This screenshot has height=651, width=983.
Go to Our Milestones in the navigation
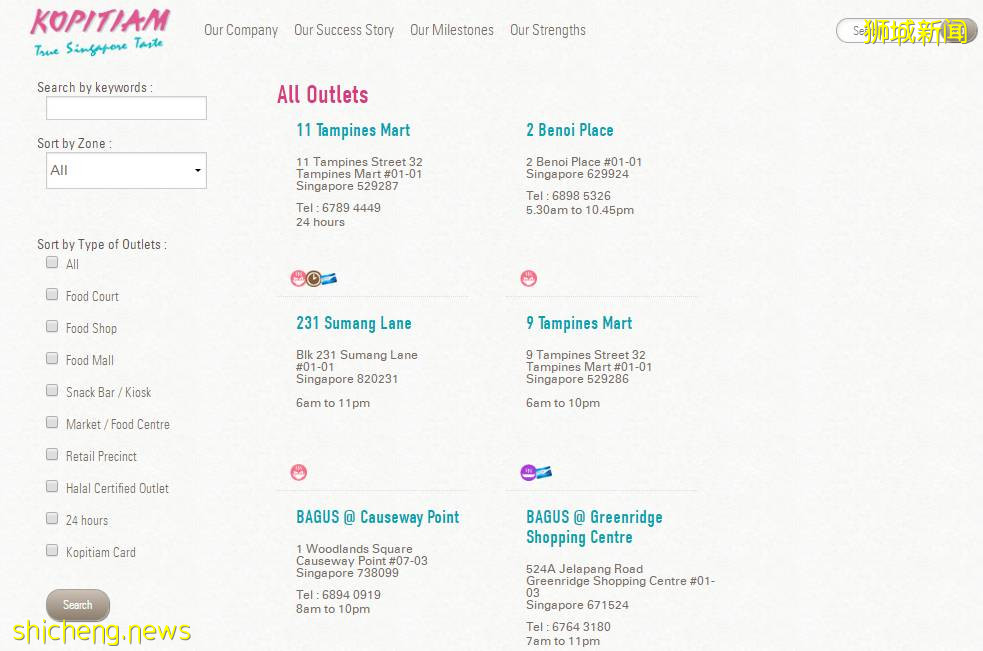point(451,30)
